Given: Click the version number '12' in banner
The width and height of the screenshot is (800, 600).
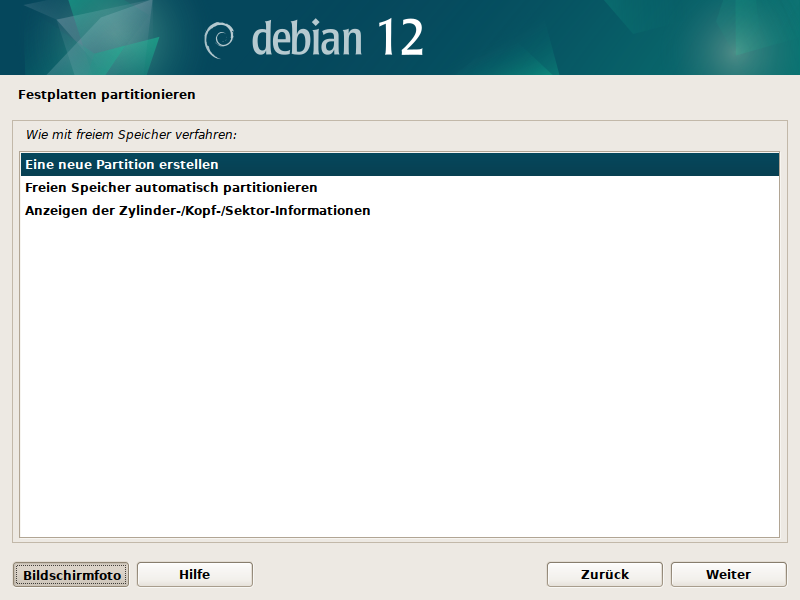Looking at the screenshot, I should coord(401,39).
